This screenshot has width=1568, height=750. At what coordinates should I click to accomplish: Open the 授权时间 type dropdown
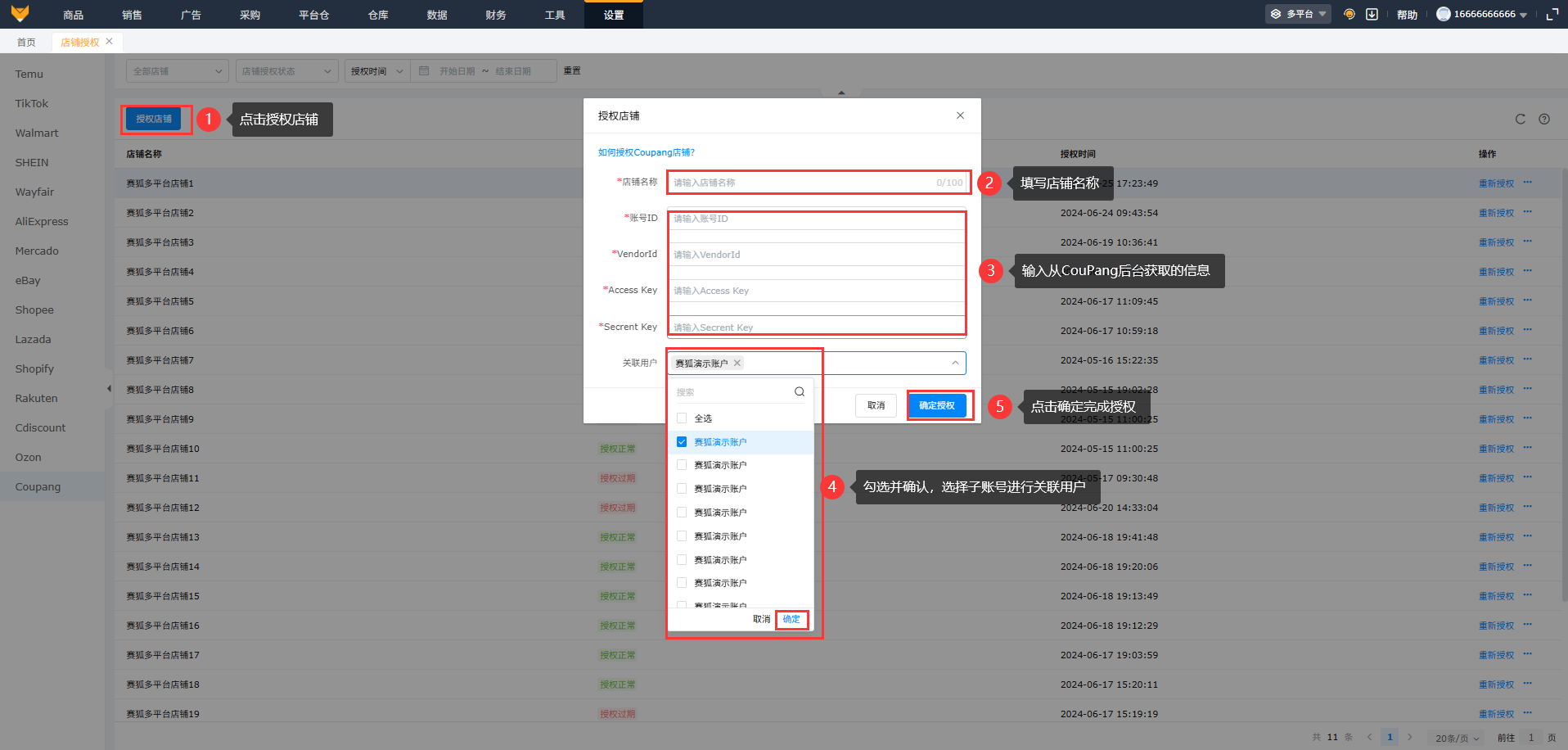point(377,70)
